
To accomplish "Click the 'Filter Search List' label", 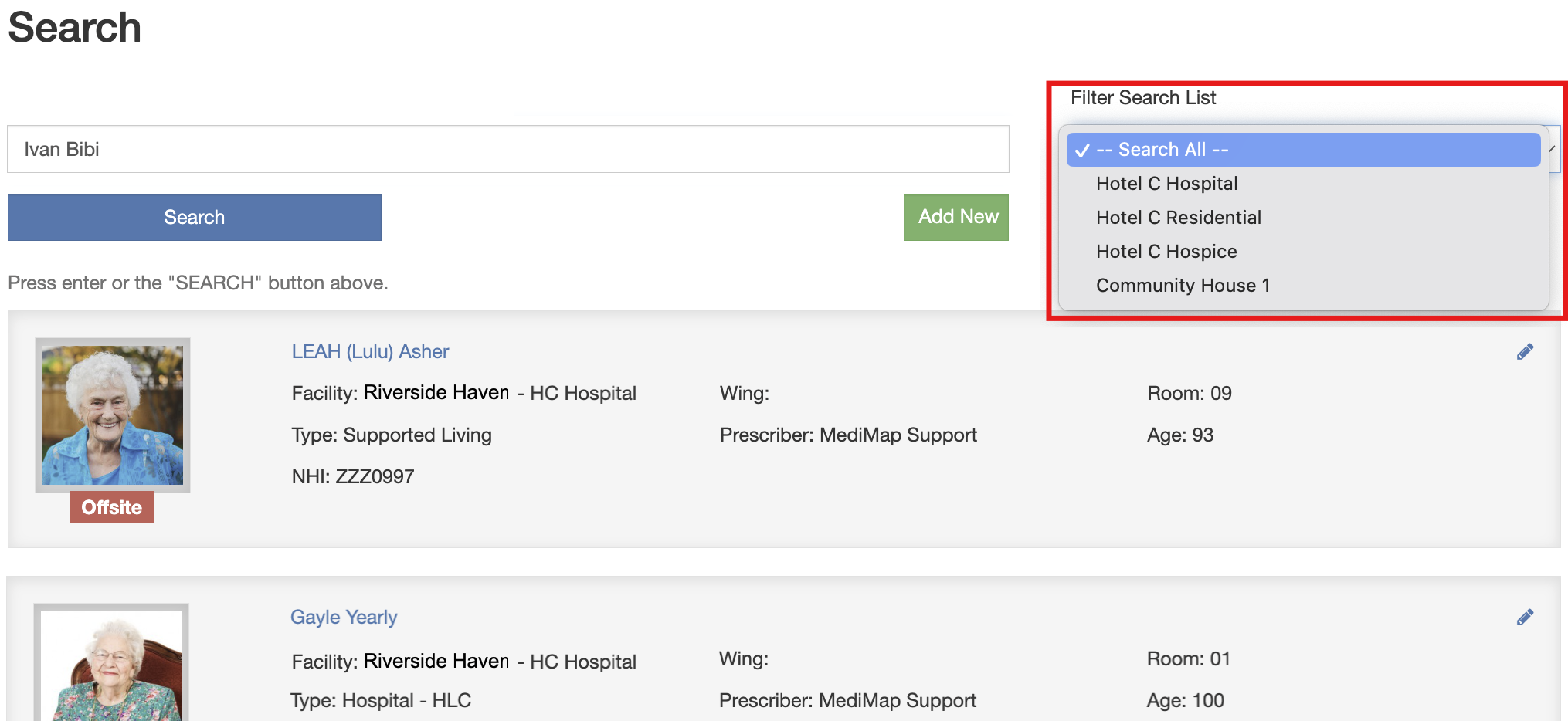I will click(x=1143, y=97).
